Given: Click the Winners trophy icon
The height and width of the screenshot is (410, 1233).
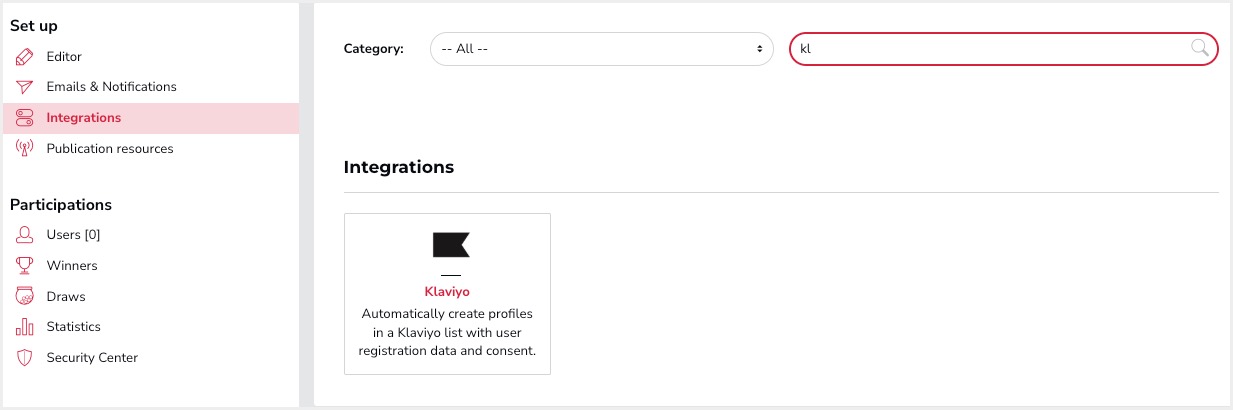Looking at the screenshot, I should point(25,266).
